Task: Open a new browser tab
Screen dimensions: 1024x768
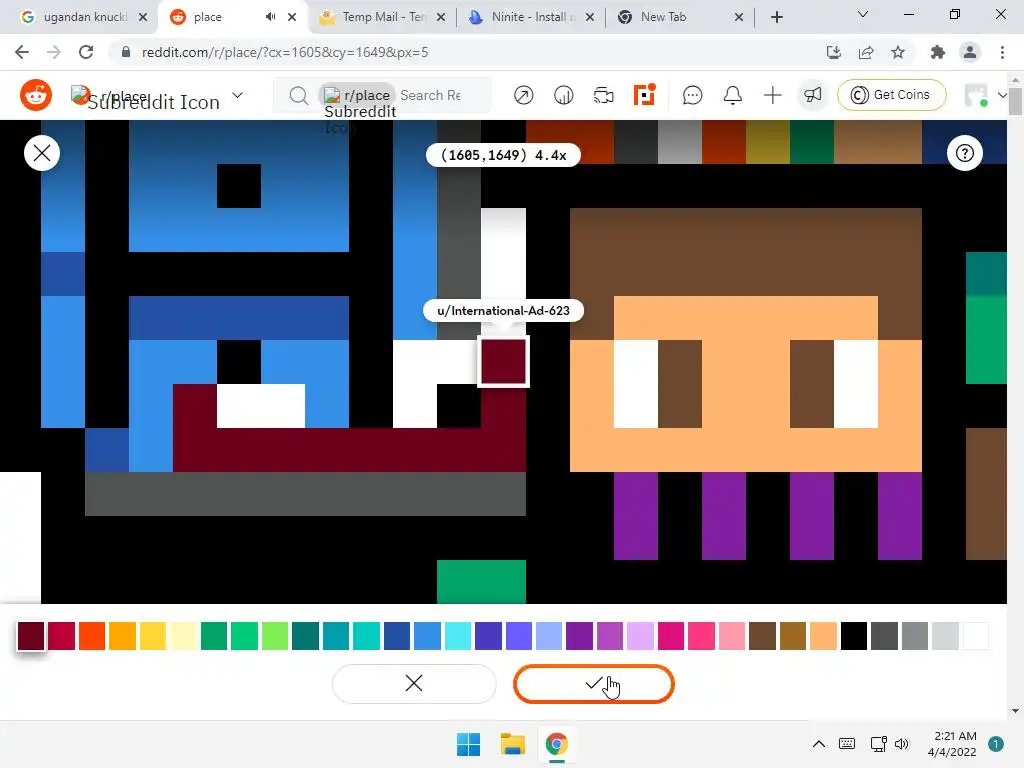Action: pos(776,17)
